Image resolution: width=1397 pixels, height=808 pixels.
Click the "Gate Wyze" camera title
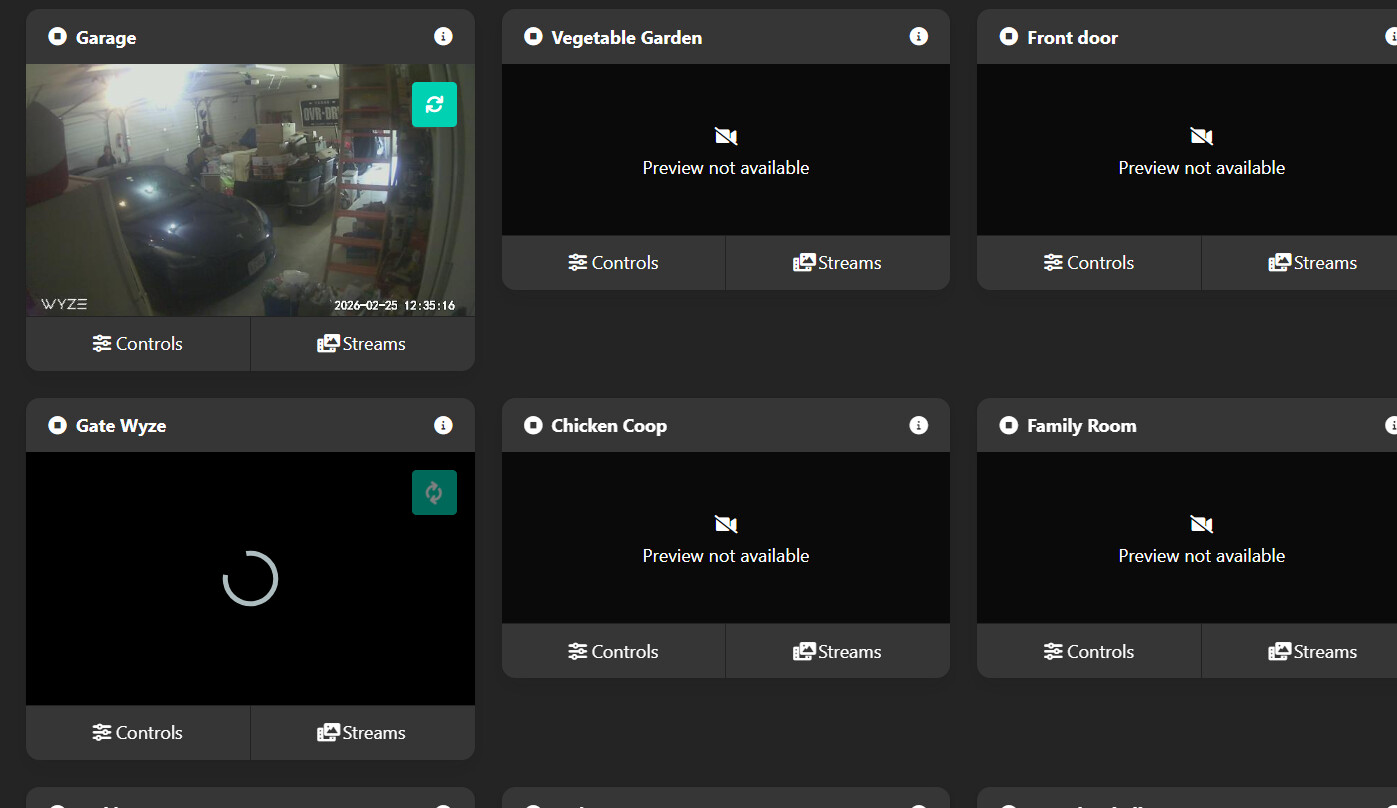121,426
